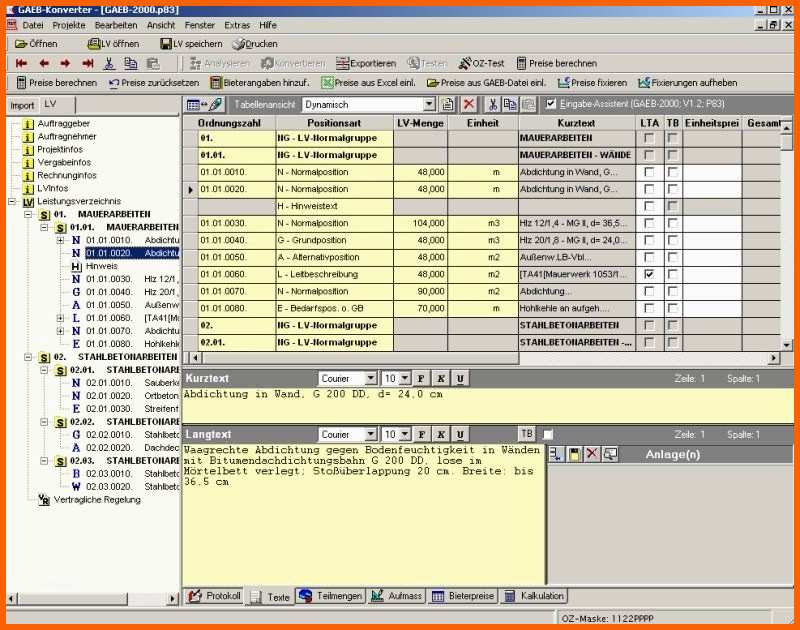Screen dimensions: 800x630
Task: Check LTA box for row 01.01.0050.
Action: 649,258
